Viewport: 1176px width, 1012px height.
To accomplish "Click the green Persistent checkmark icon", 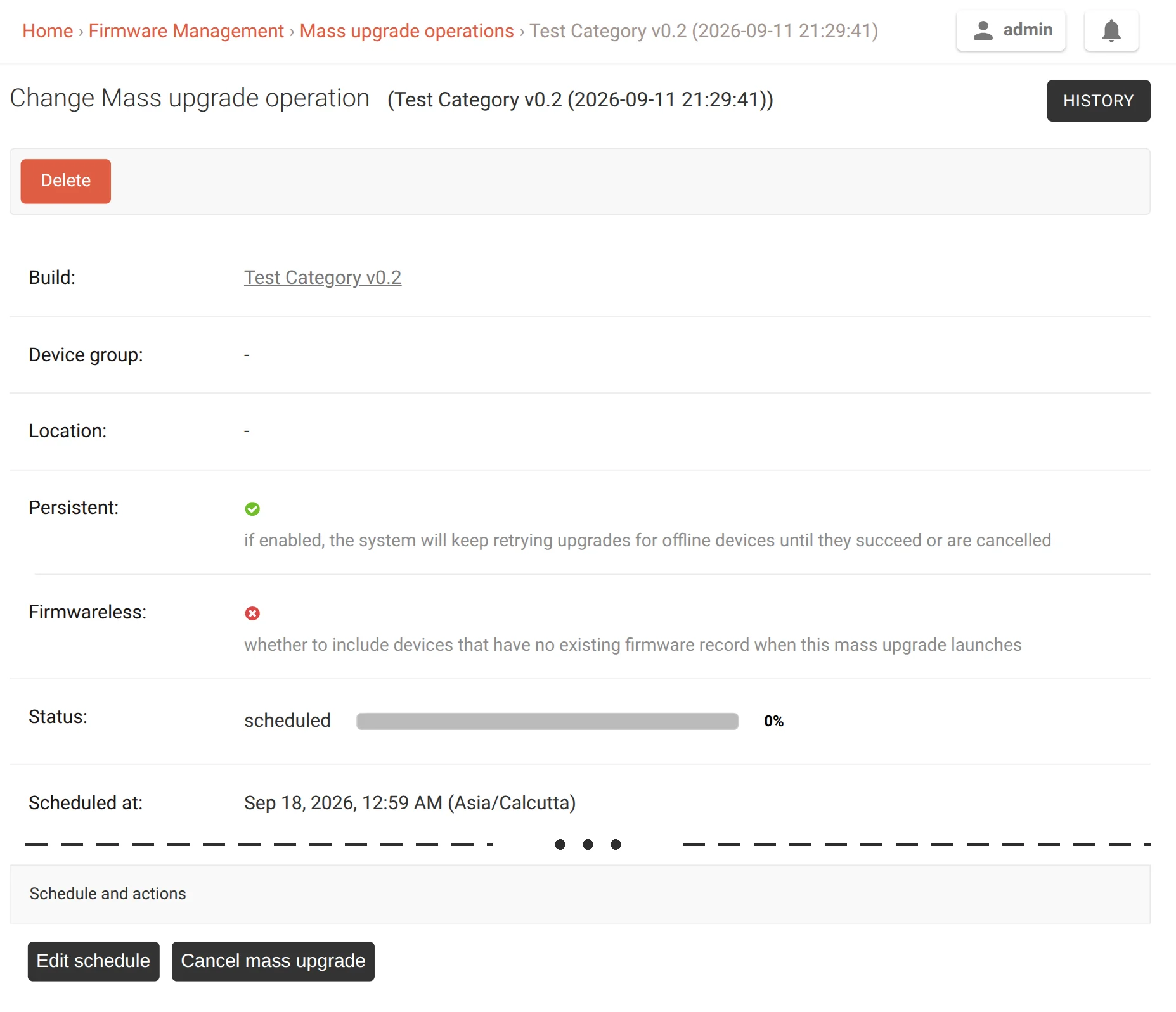I will pos(252,509).
